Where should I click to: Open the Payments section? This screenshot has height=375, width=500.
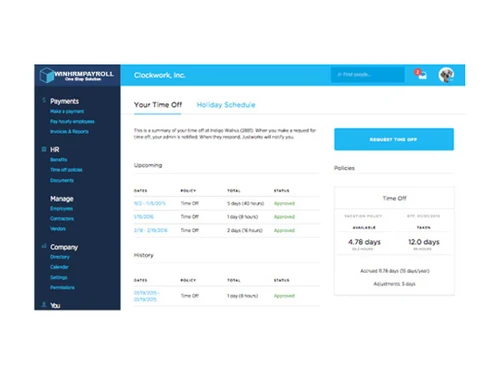tap(64, 101)
